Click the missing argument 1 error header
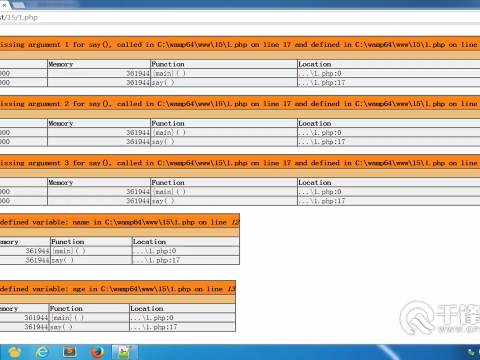This screenshot has width=480, height=360. (x=240, y=44)
